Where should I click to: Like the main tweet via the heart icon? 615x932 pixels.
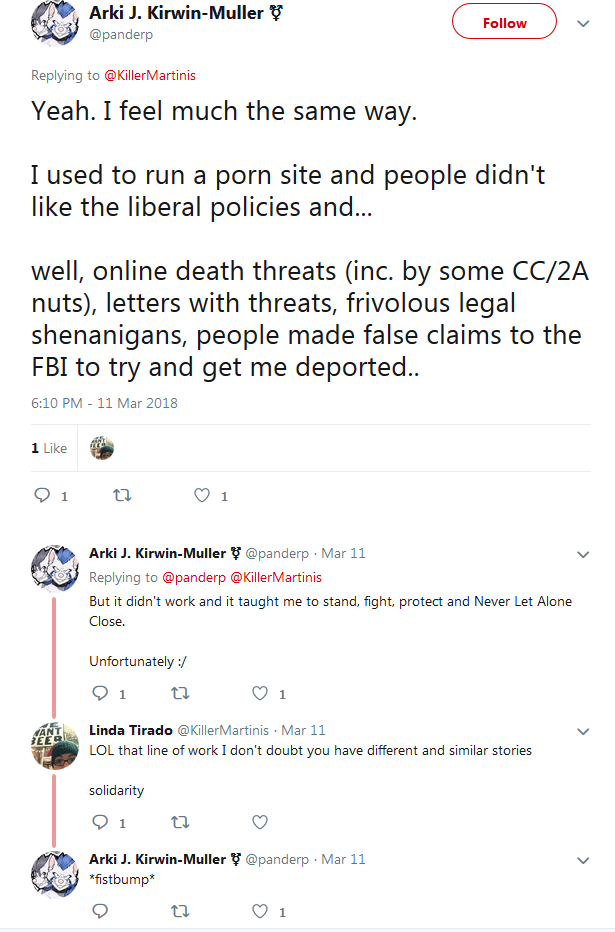coord(202,495)
